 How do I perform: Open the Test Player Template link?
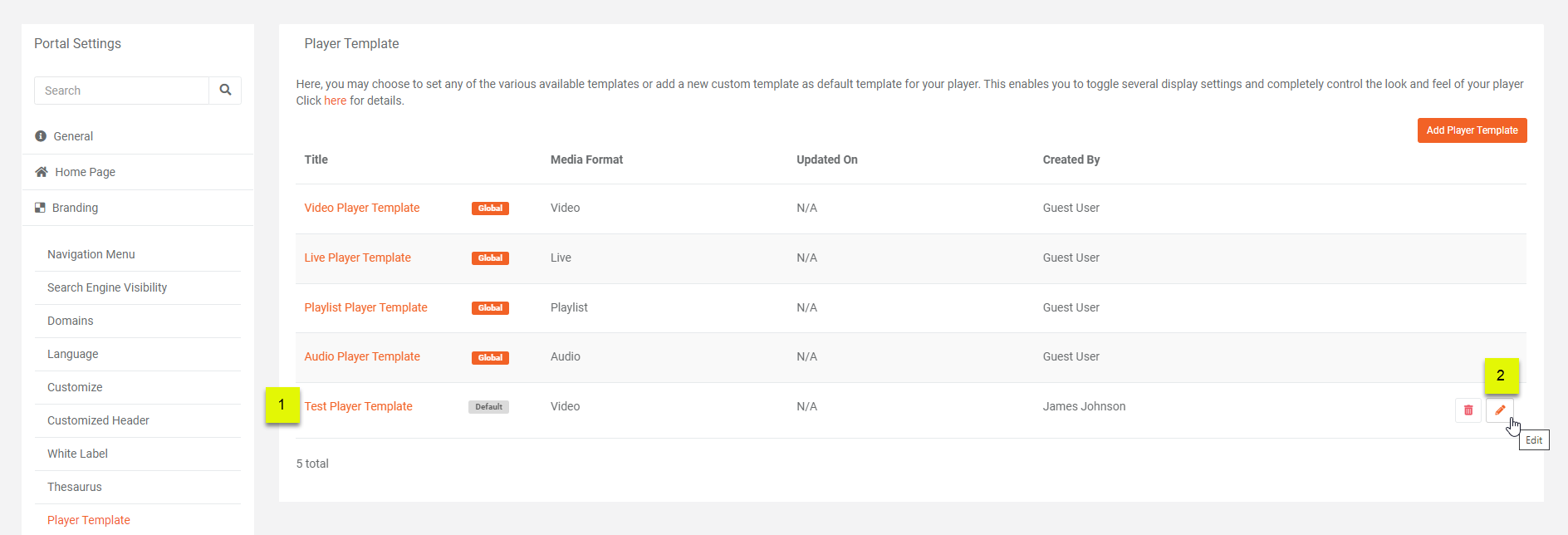point(358,406)
